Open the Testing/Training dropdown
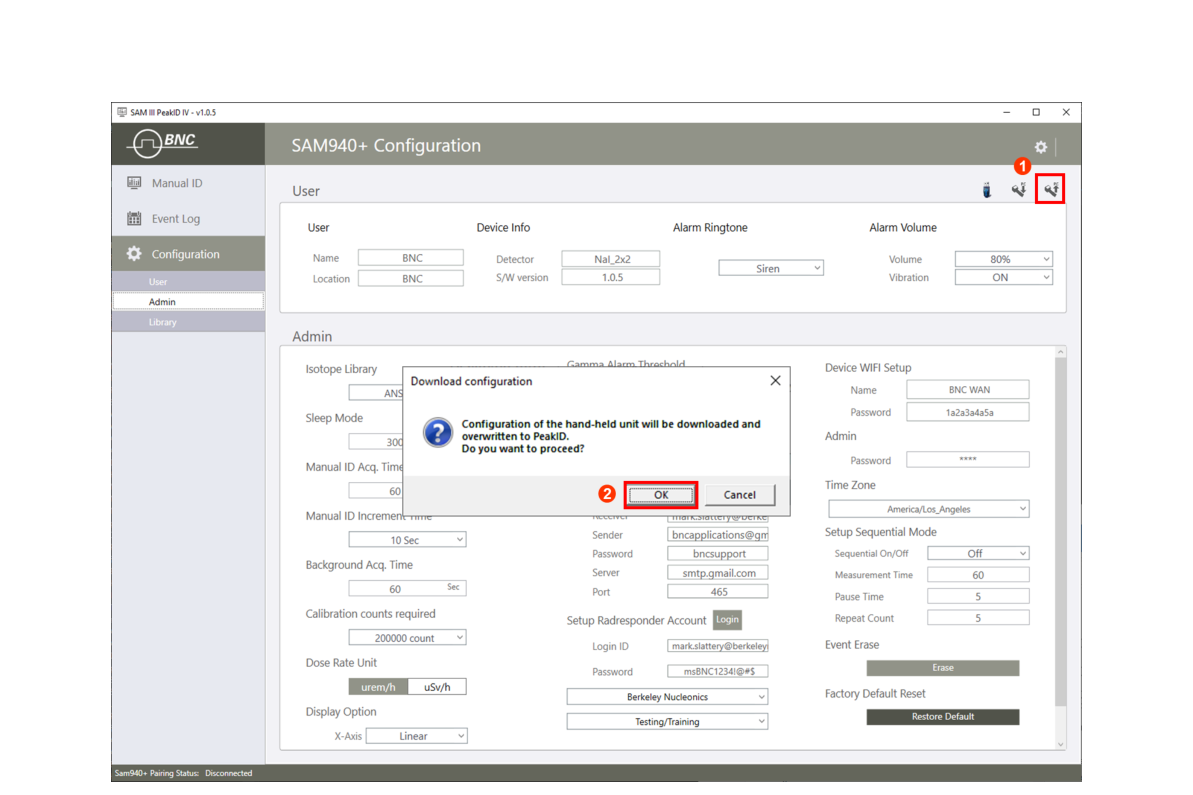 click(667, 721)
